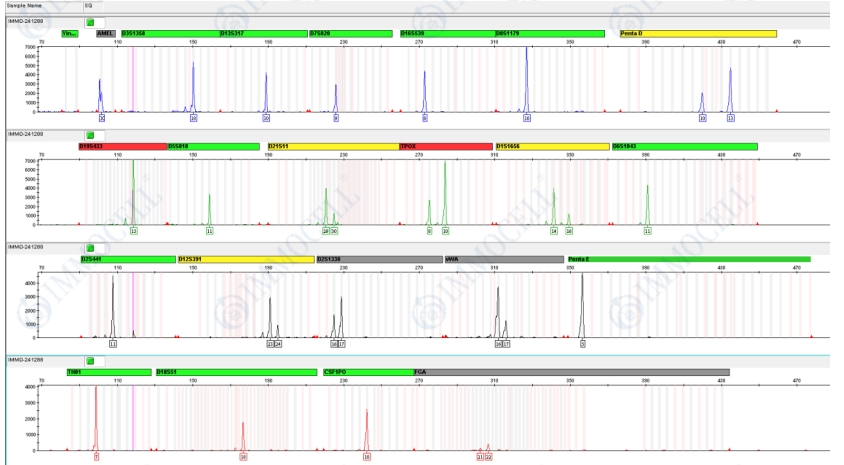844x465 pixels.
Task: Select the gray FGA marker bar
Action: tap(571, 372)
